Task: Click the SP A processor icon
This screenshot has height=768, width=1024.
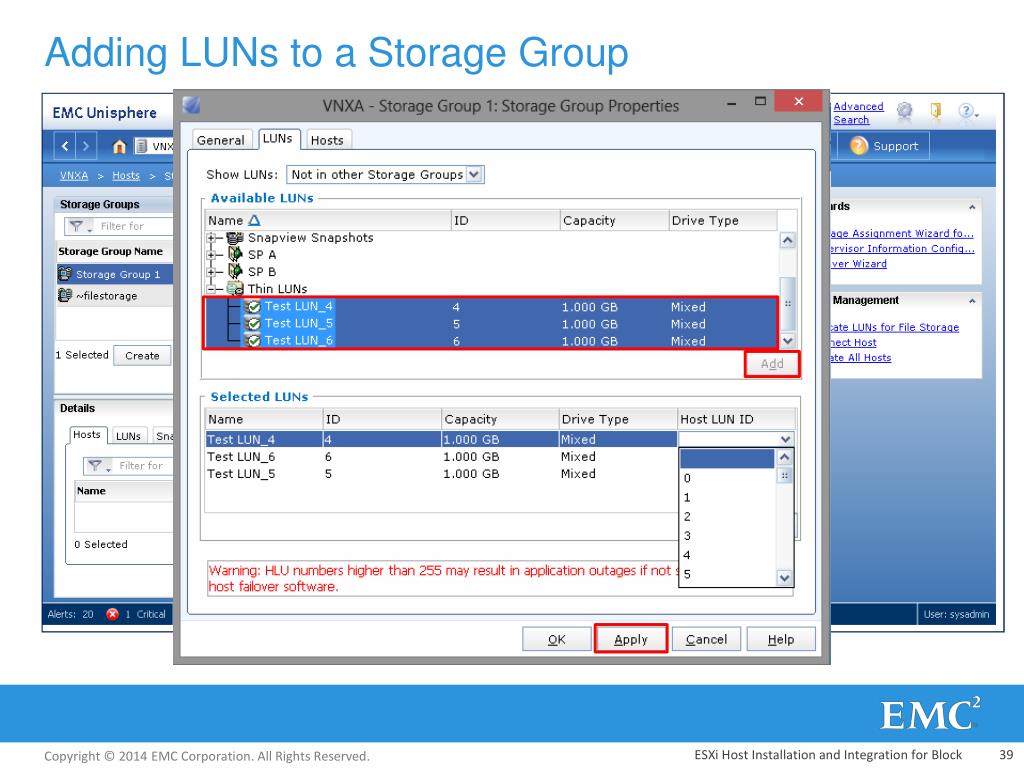Action: coord(235,254)
